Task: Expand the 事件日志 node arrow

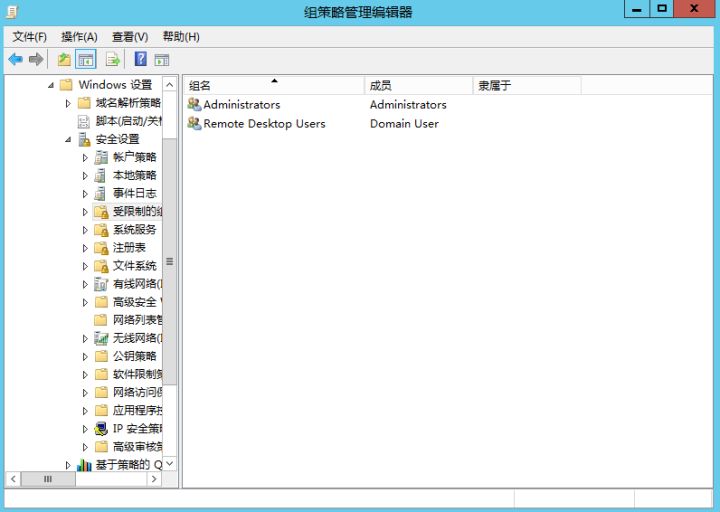Action: pyautogui.click(x=85, y=194)
